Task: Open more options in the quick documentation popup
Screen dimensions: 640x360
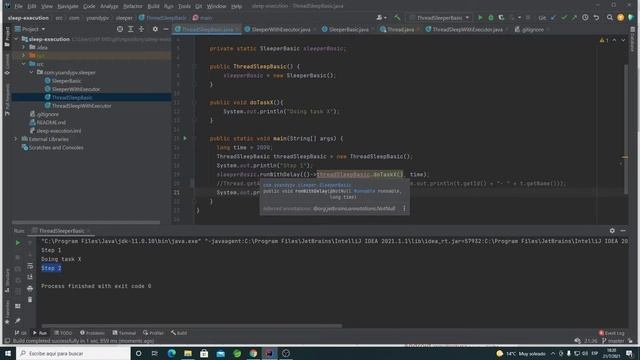Action: pyautogui.click(x=404, y=208)
